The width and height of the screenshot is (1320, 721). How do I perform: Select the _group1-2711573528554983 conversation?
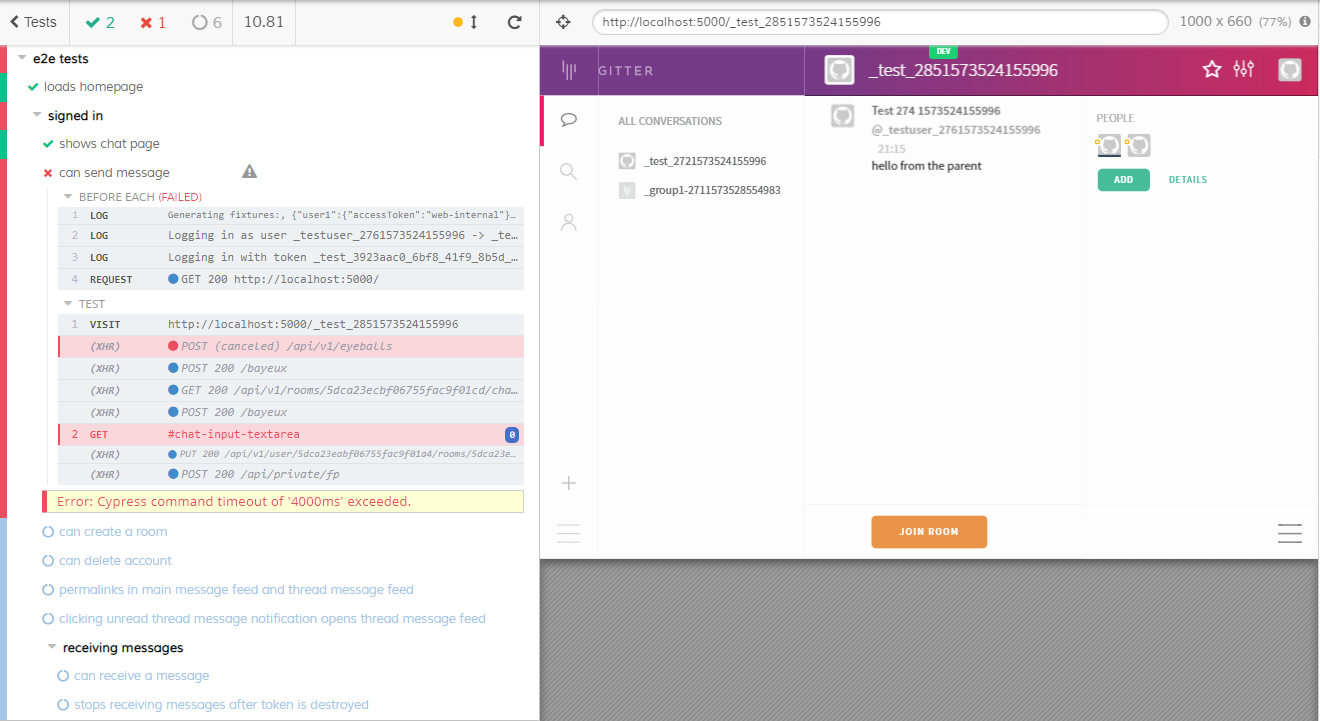tap(712, 190)
